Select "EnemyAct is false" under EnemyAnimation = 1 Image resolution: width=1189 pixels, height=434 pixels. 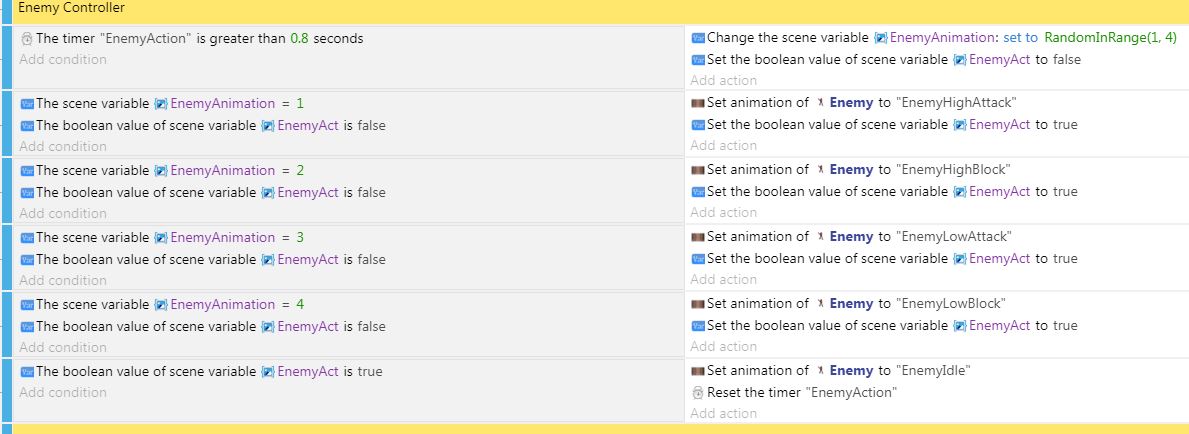(203, 126)
